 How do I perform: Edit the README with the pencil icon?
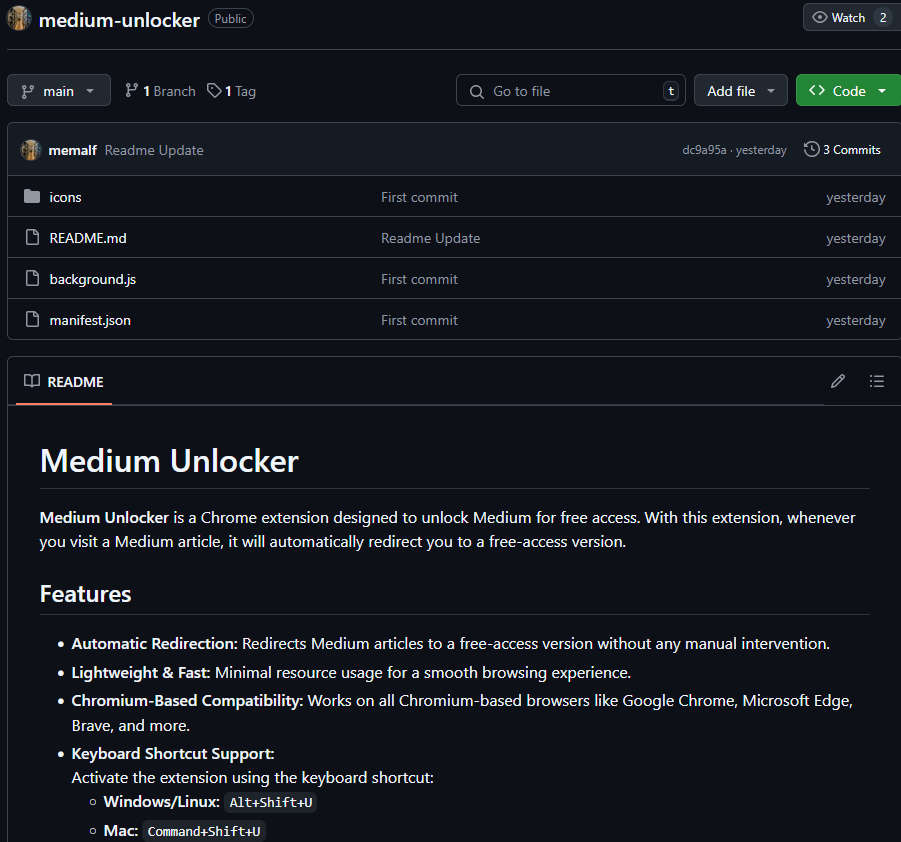(x=837, y=381)
